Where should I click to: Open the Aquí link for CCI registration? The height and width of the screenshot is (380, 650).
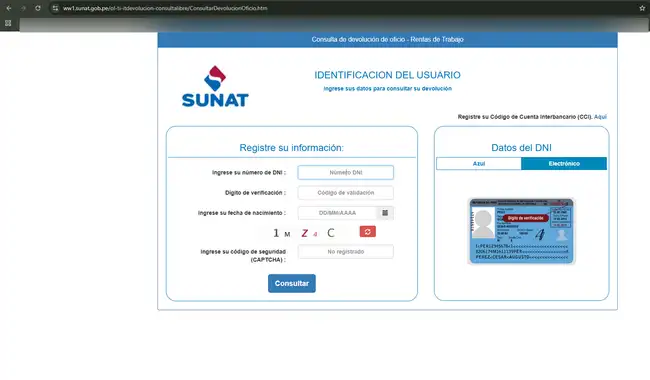[600, 117]
